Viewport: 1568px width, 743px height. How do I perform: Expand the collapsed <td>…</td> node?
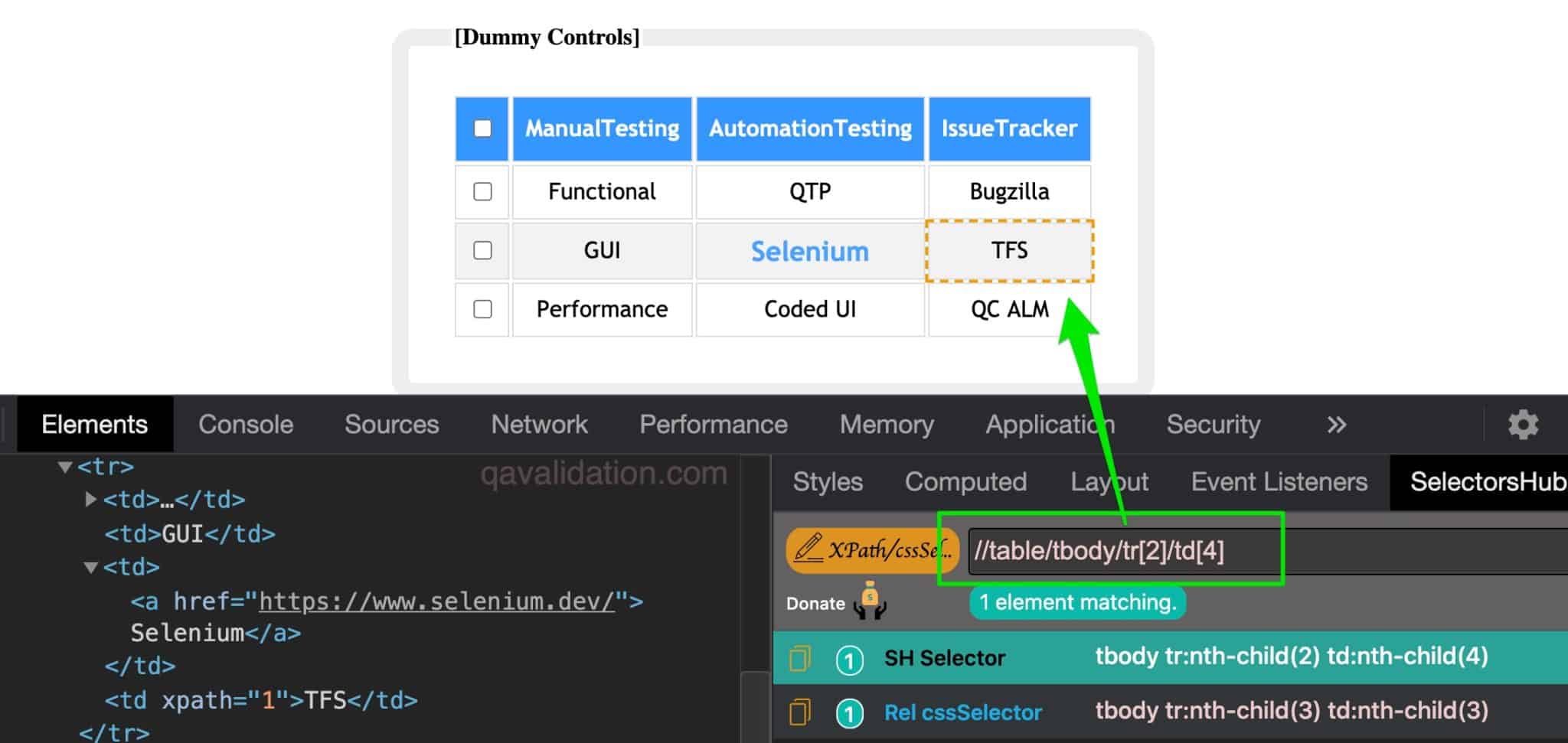click(90, 500)
